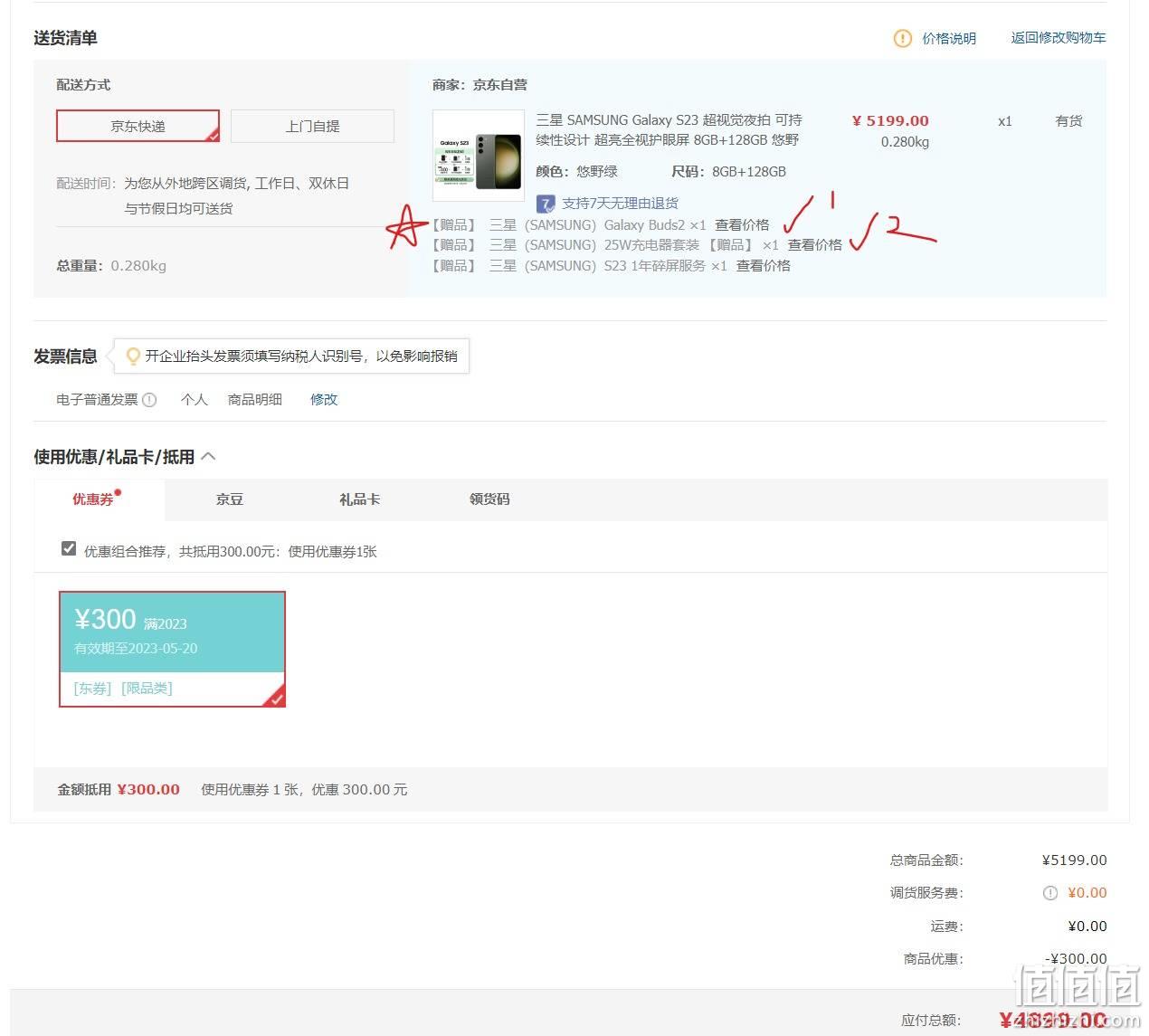Image resolution: width=1149 pixels, height=1036 pixels.
Task: Select 京东快递 delivery method
Action: [138, 126]
